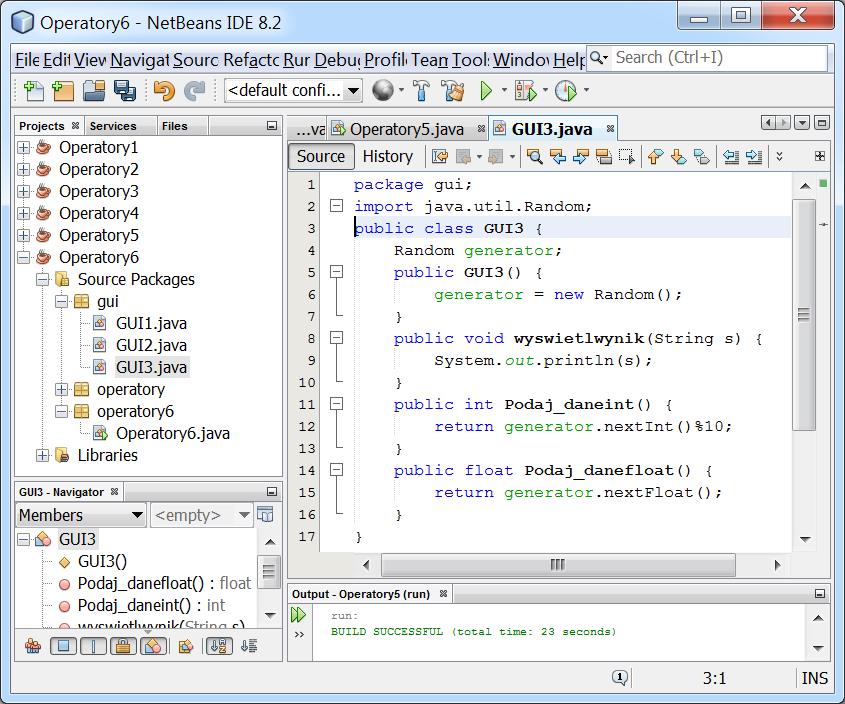Screen dimensions: 845x704
Task: Switch to the History view button
Action: tap(387, 156)
